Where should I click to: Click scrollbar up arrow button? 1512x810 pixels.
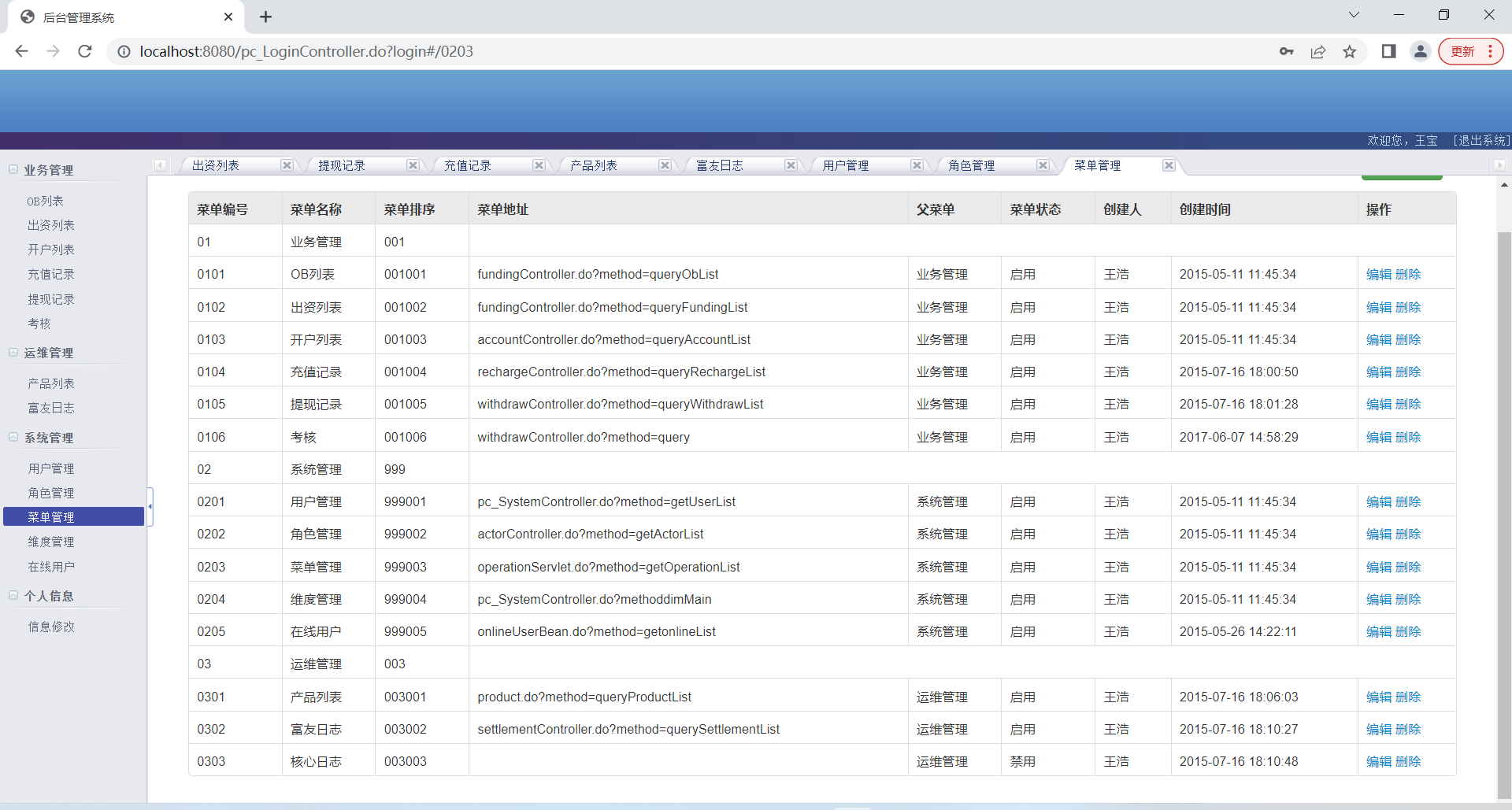pyautogui.click(x=1504, y=184)
